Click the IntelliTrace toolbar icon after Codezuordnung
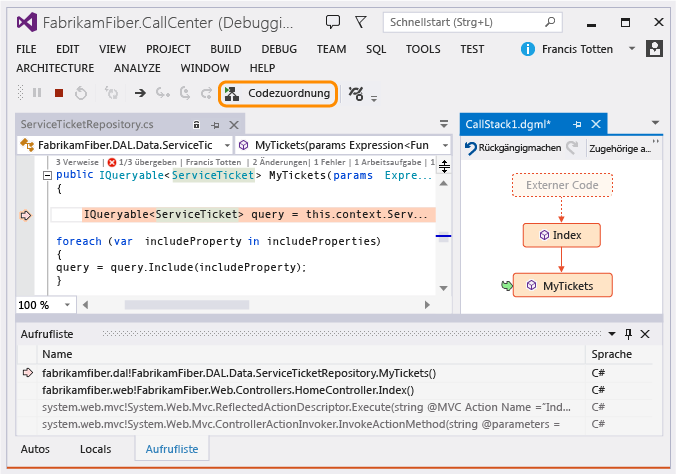Image resolution: width=676 pixels, height=474 pixels. pos(356,93)
